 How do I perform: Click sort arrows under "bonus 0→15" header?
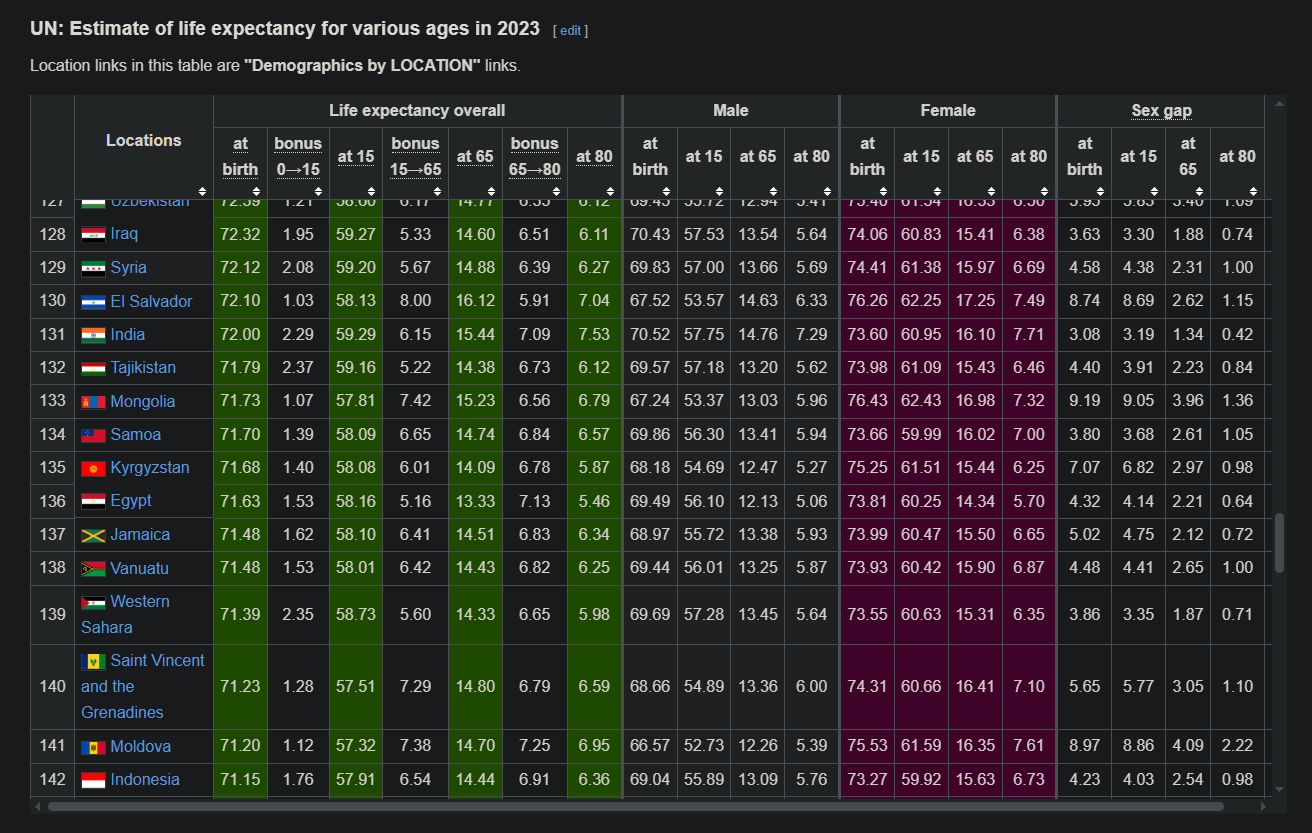point(319,191)
